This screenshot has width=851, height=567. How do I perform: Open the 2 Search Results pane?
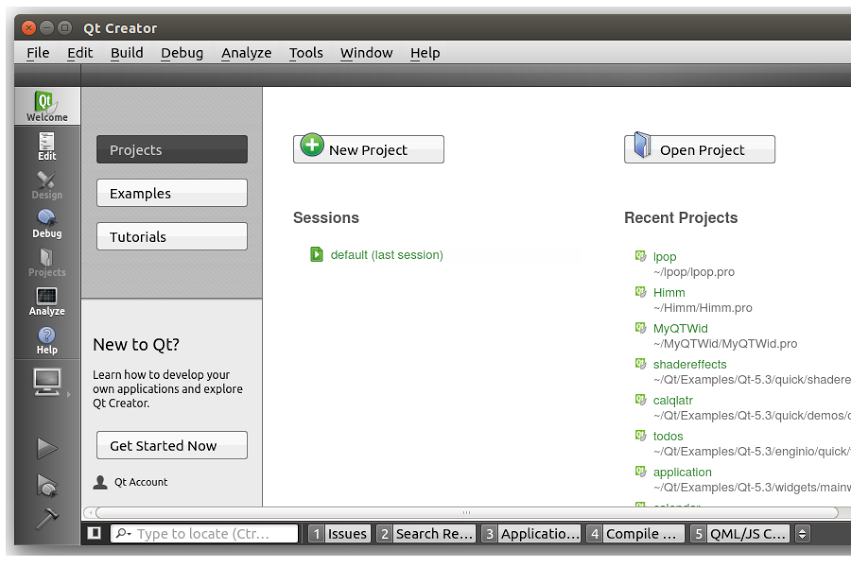426,534
